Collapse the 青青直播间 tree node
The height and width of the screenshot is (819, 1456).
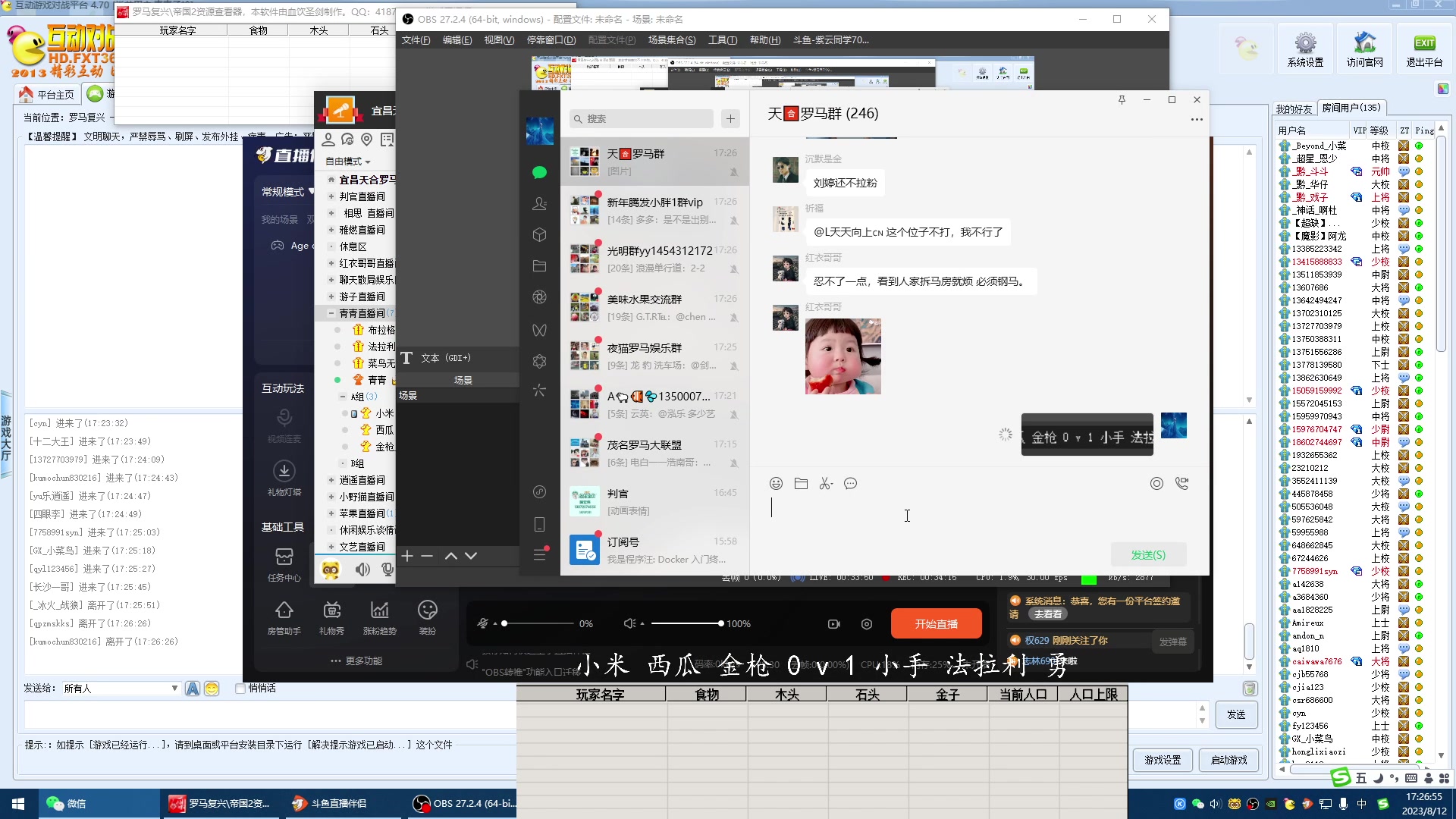[331, 313]
